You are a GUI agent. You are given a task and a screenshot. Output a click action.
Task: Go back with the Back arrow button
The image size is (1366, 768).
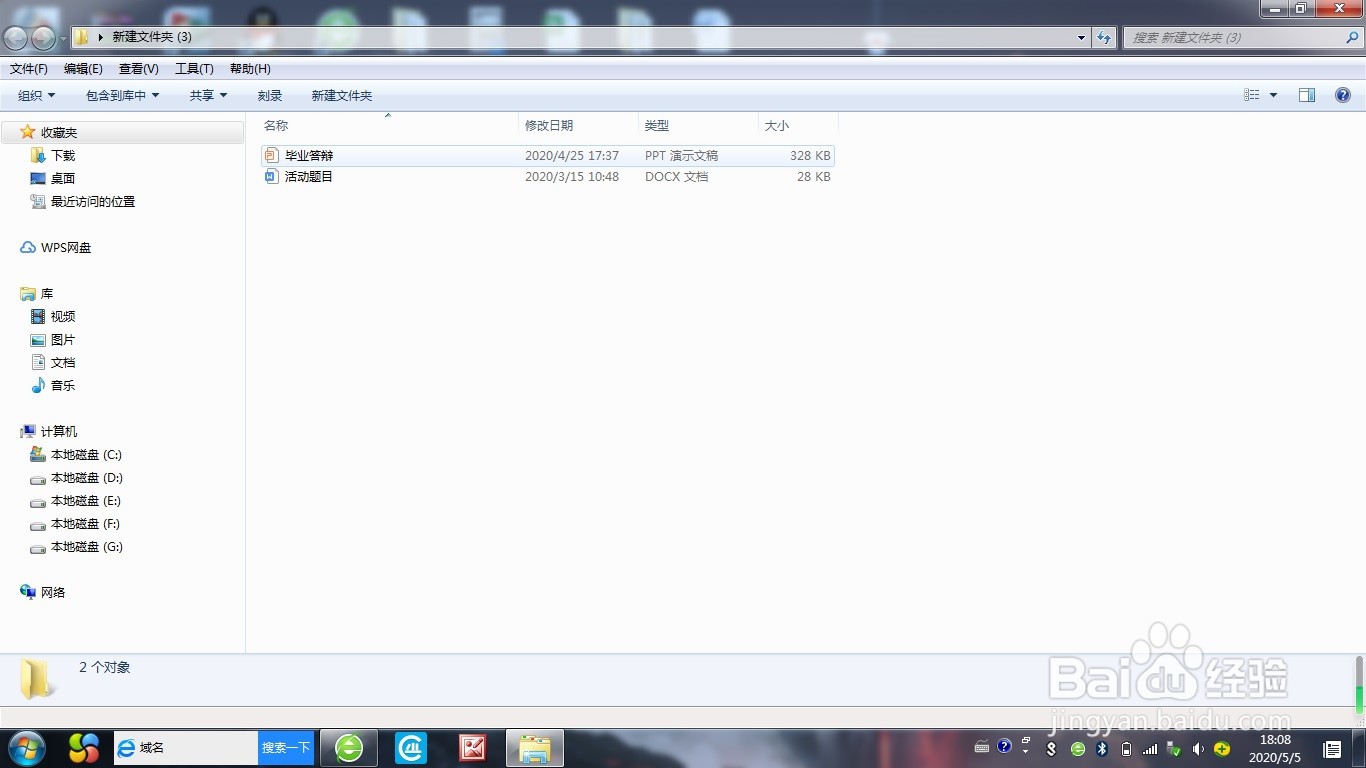point(16,38)
